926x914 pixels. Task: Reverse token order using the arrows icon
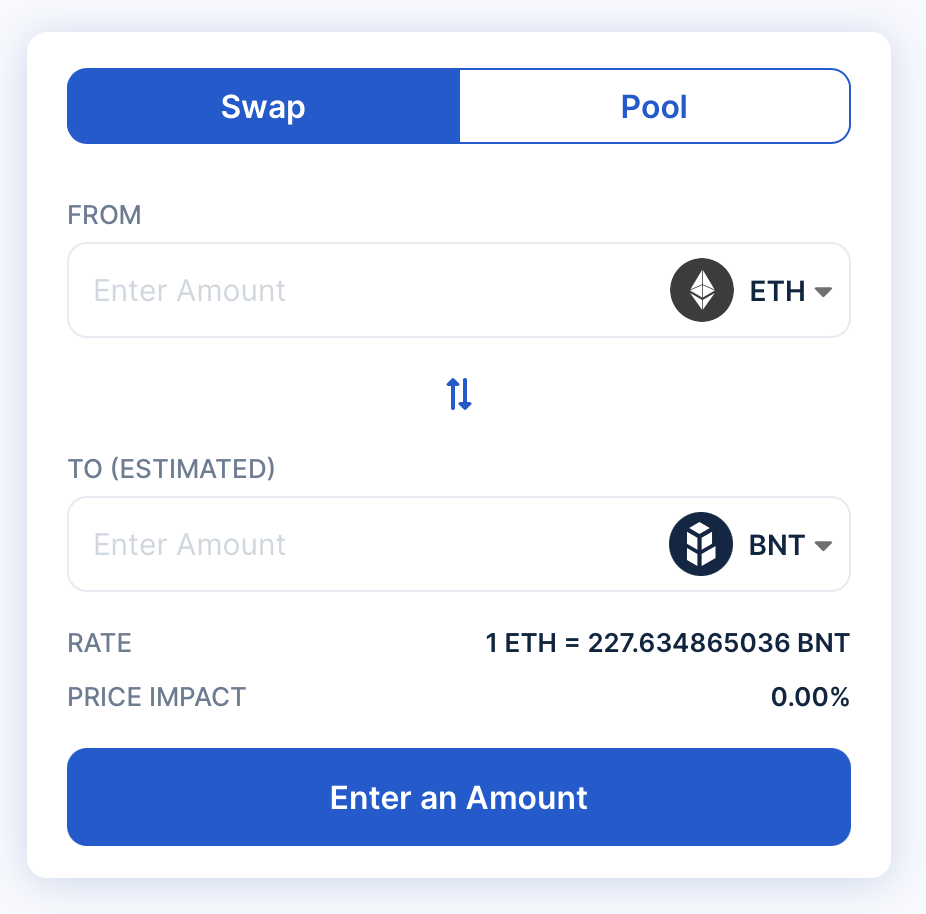click(458, 394)
